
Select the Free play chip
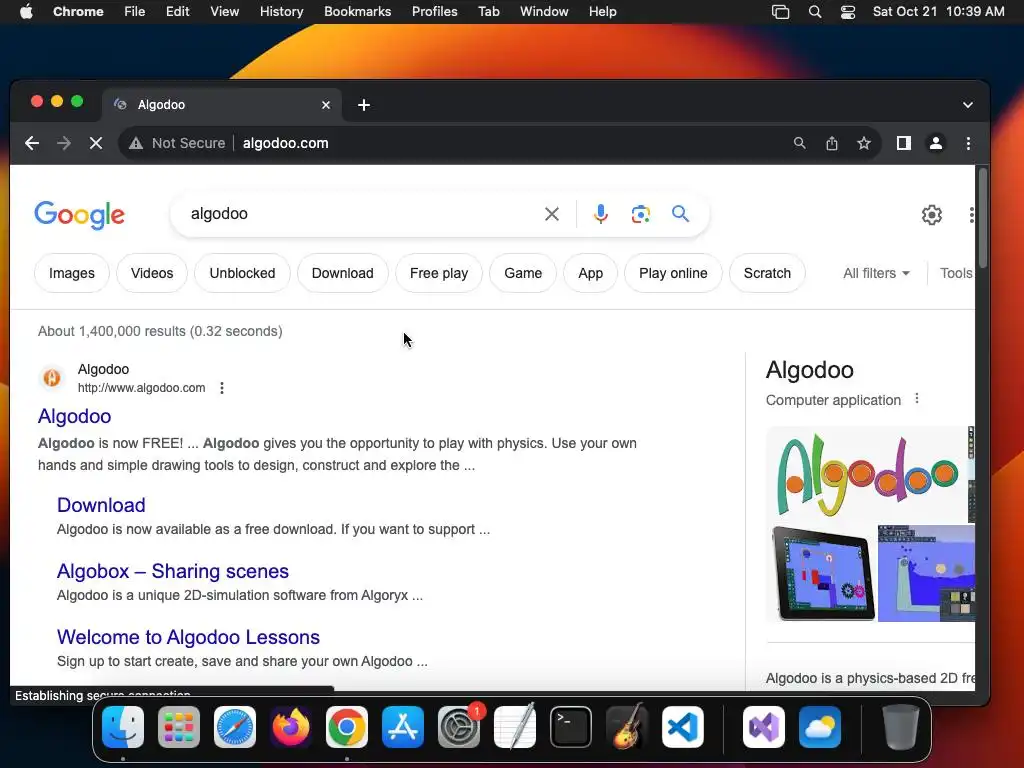pyautogui.click(x=439, y=273)
